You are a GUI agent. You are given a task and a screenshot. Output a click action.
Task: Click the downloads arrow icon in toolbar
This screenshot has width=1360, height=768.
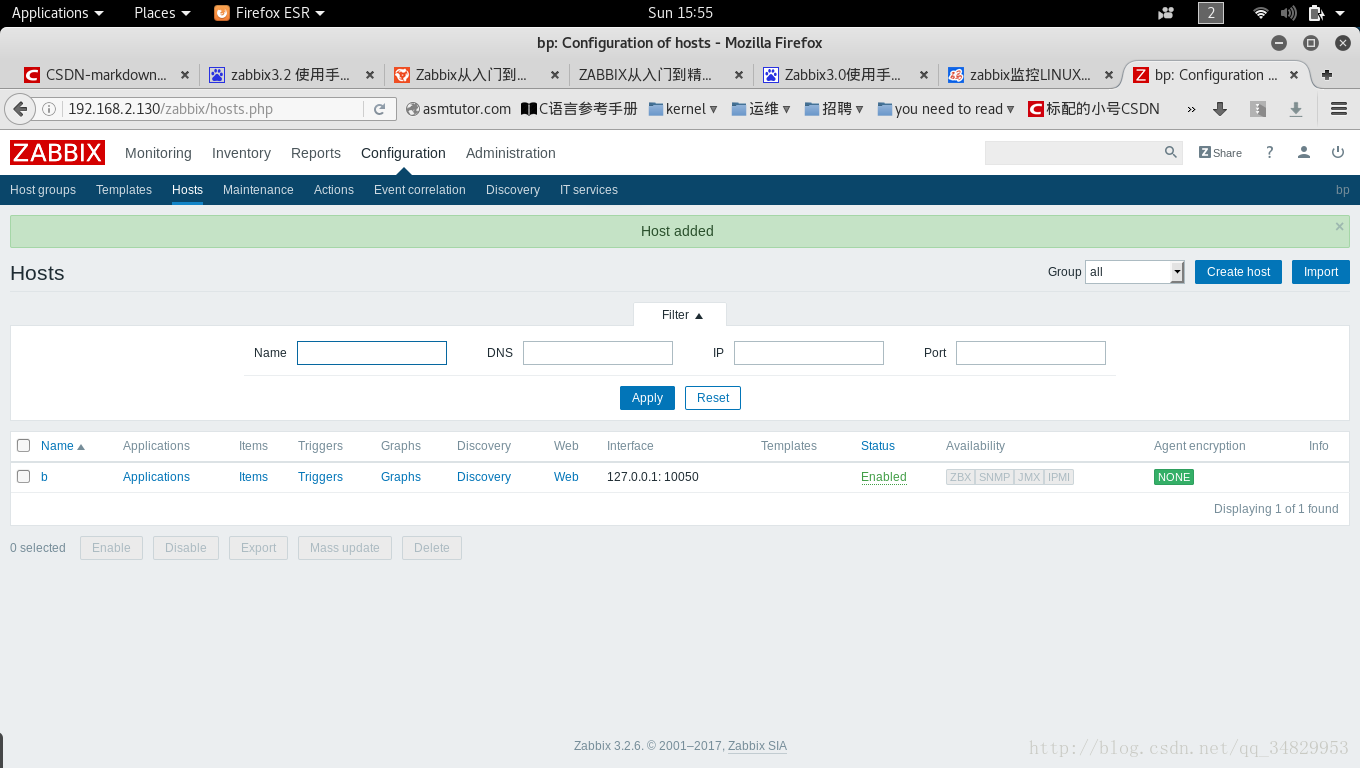(x=1220, y=109)
